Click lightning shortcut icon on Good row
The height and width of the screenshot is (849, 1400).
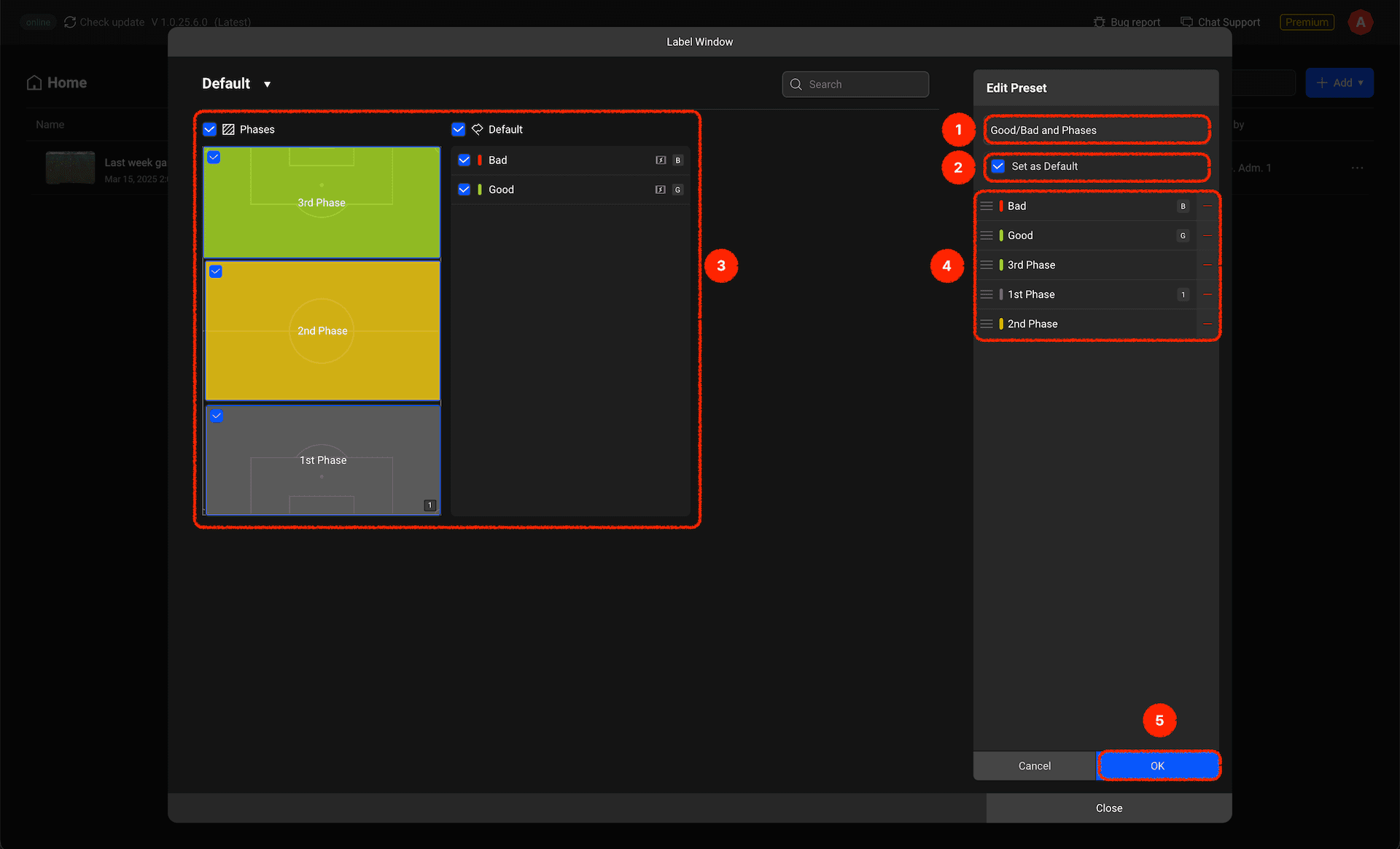(661, 190)
